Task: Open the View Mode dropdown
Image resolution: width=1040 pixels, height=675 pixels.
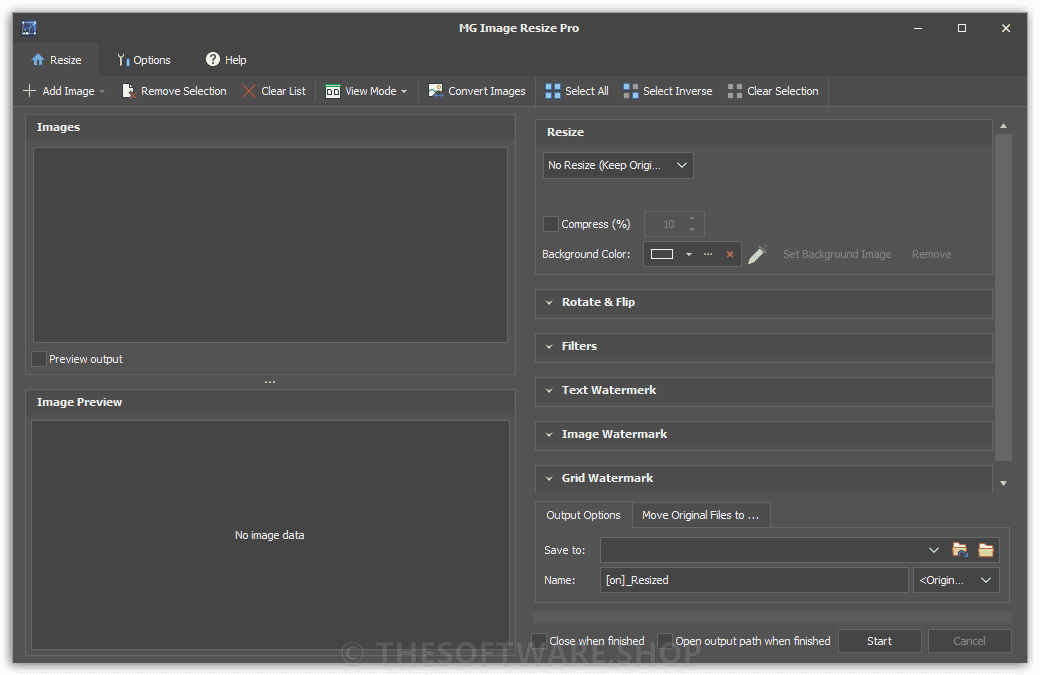Action: click(366, 91)
